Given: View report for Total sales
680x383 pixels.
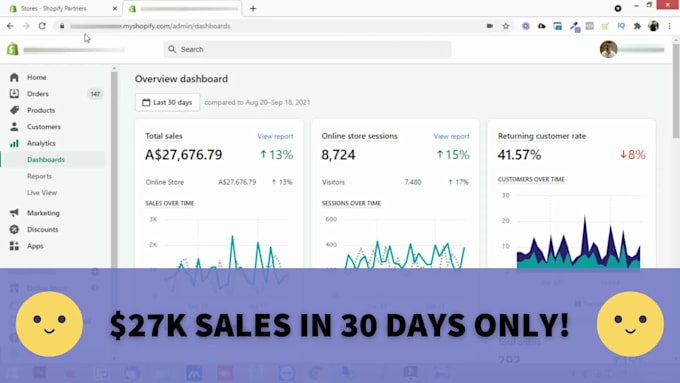Looking at the screenshot, I should pyautogui.click(x=275, y=136).
